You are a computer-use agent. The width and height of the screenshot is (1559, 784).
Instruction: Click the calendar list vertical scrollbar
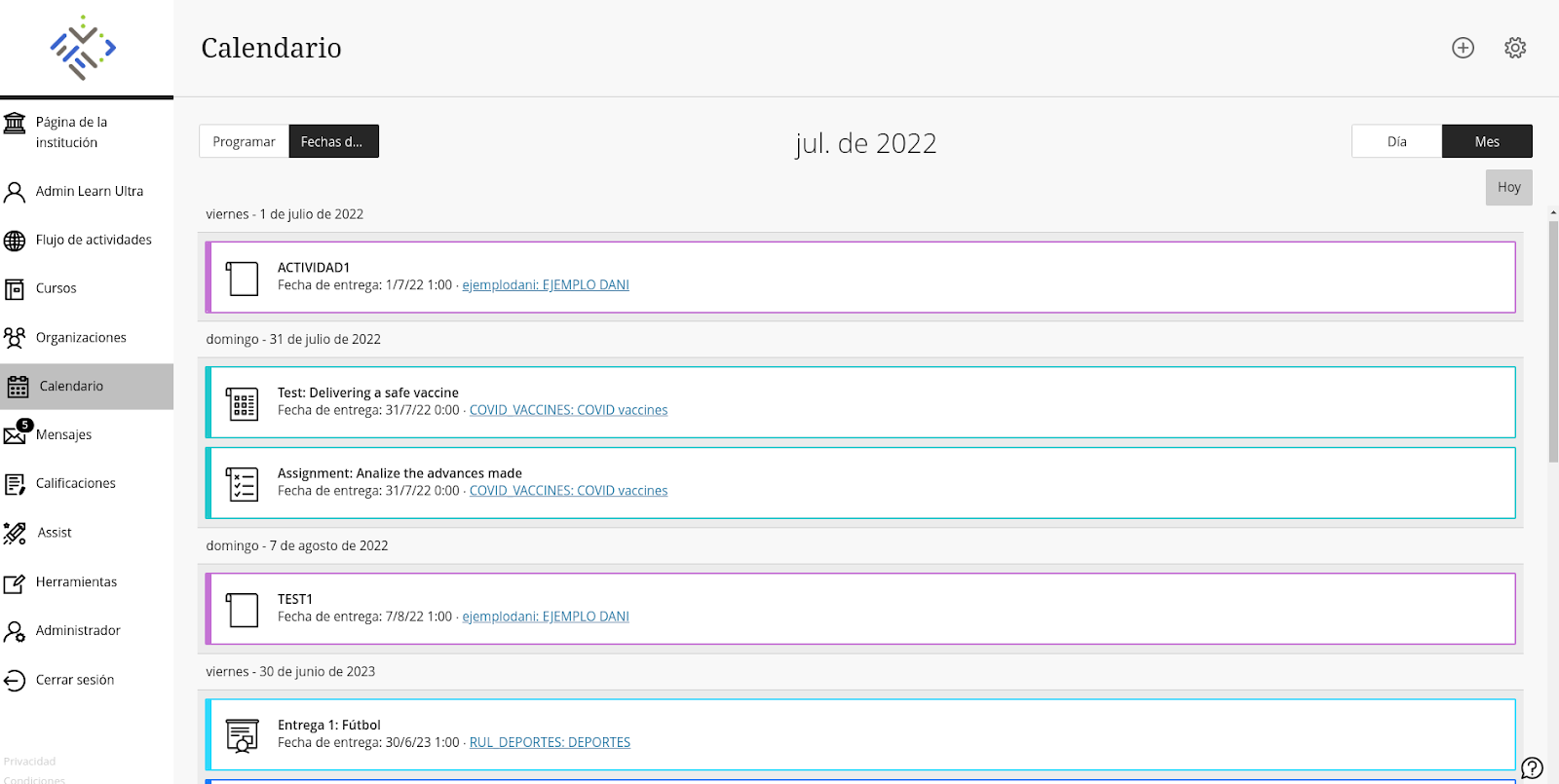[x=1553, y=341]
